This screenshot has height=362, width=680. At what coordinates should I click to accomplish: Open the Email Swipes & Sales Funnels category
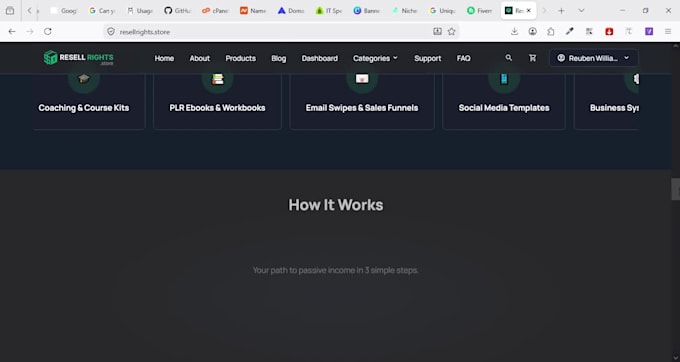point(362,101)
